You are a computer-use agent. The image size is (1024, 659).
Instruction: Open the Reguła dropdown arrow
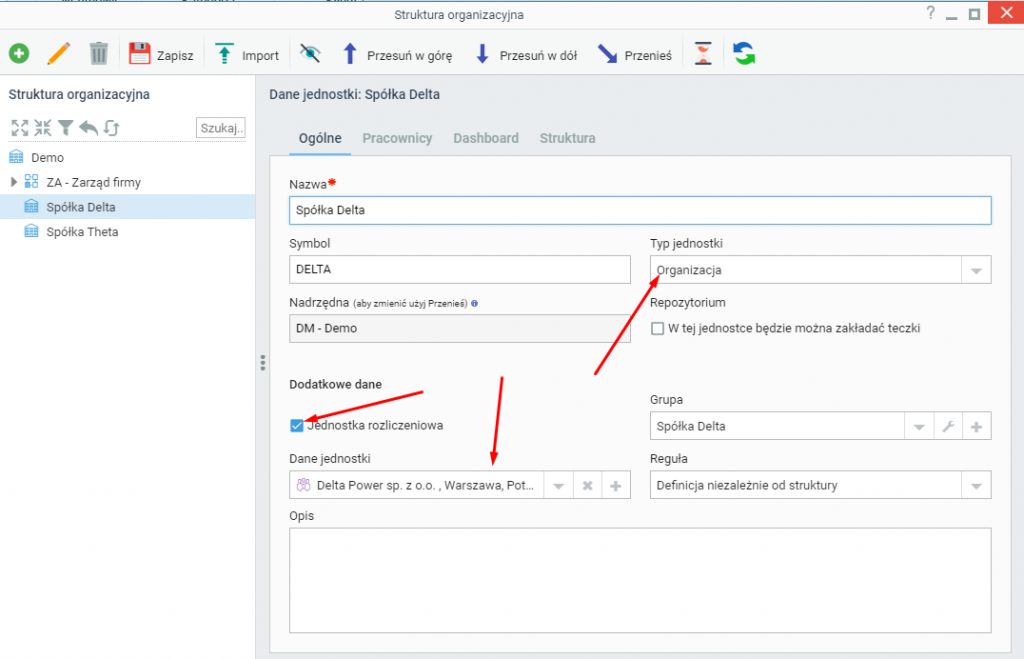pos(976,486)
